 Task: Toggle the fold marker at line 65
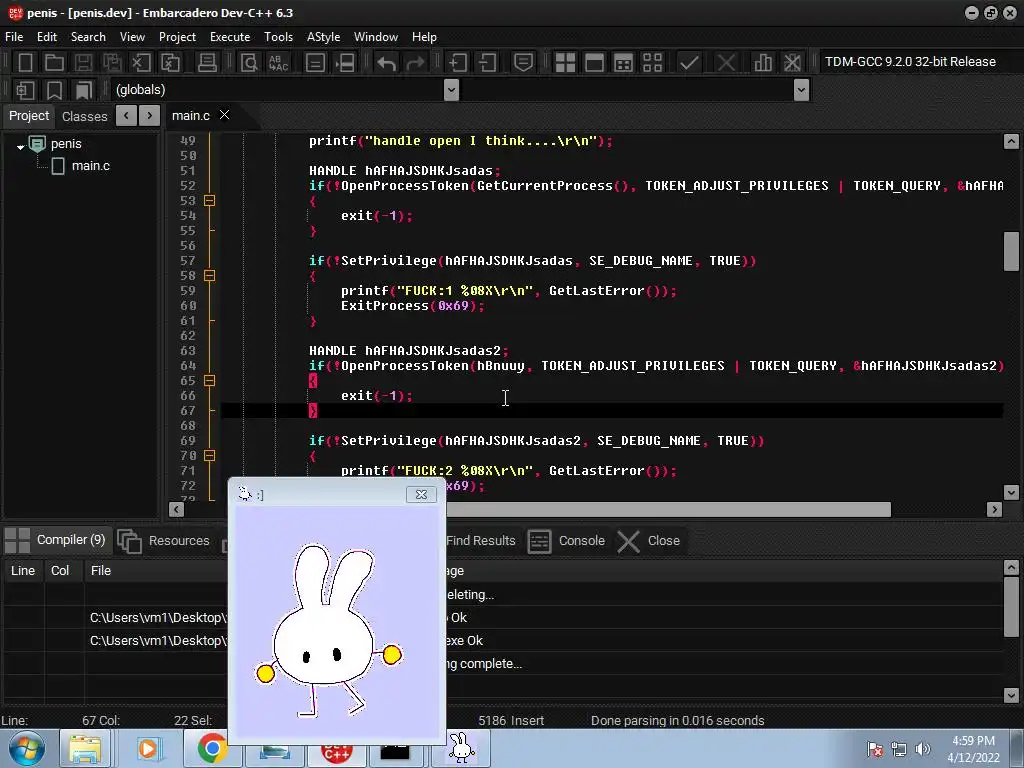click(209, 381)
